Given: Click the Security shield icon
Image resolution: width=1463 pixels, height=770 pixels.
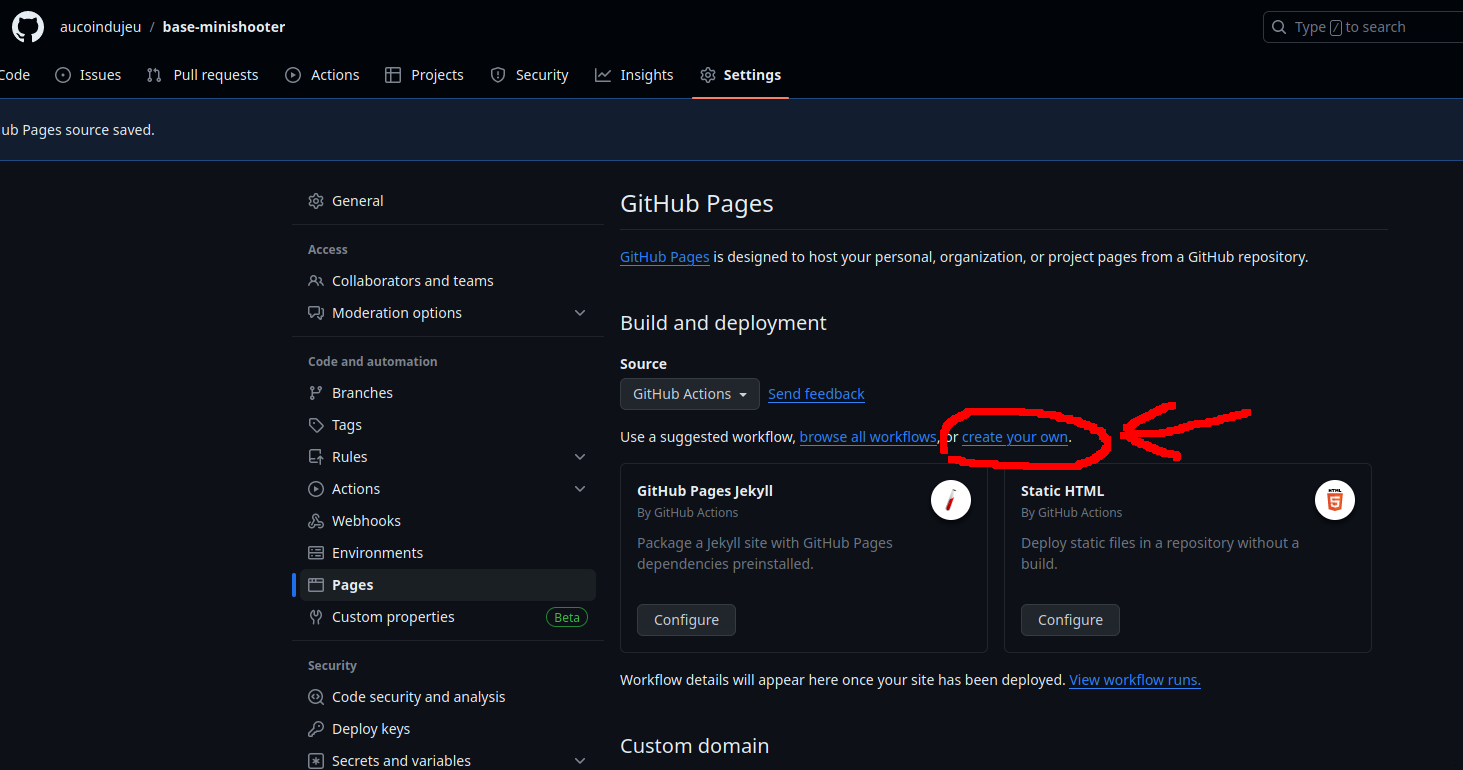Looking at the screenshot, I should pyautogui.click(x=498, y=75).
